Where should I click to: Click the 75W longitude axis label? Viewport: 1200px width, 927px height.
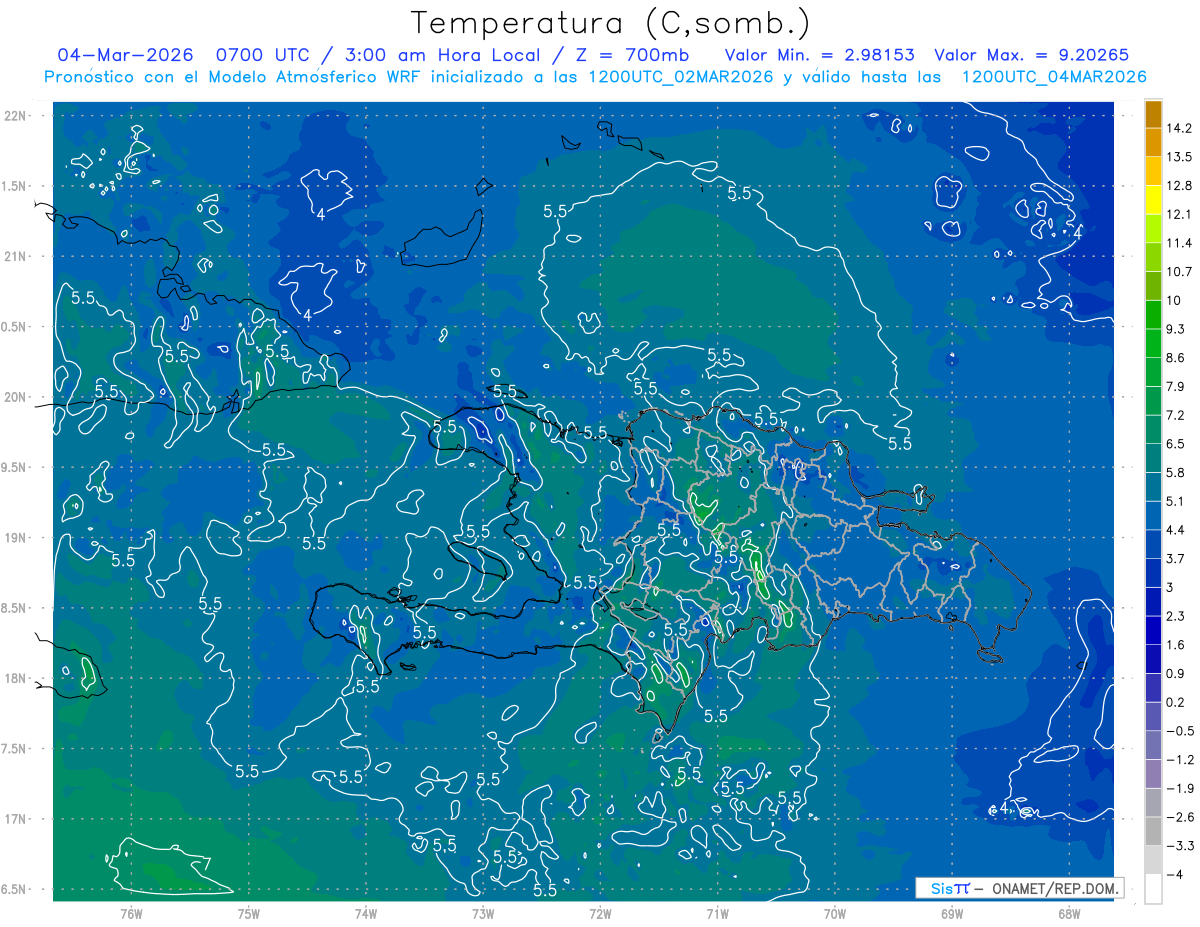pyautogui.click(x=249, y=913)
